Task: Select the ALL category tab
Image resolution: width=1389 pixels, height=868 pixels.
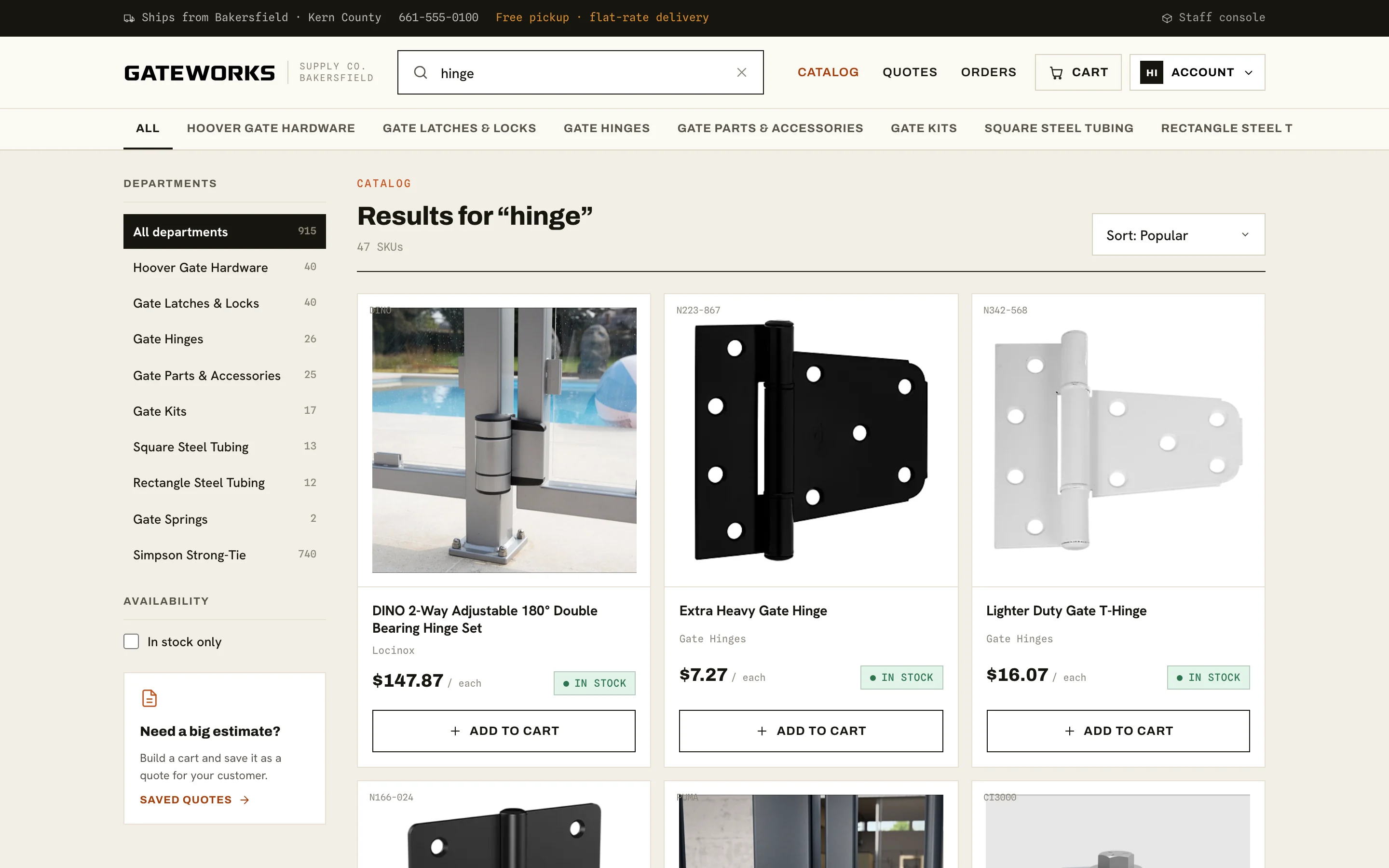Action: (x=148, y=129)
